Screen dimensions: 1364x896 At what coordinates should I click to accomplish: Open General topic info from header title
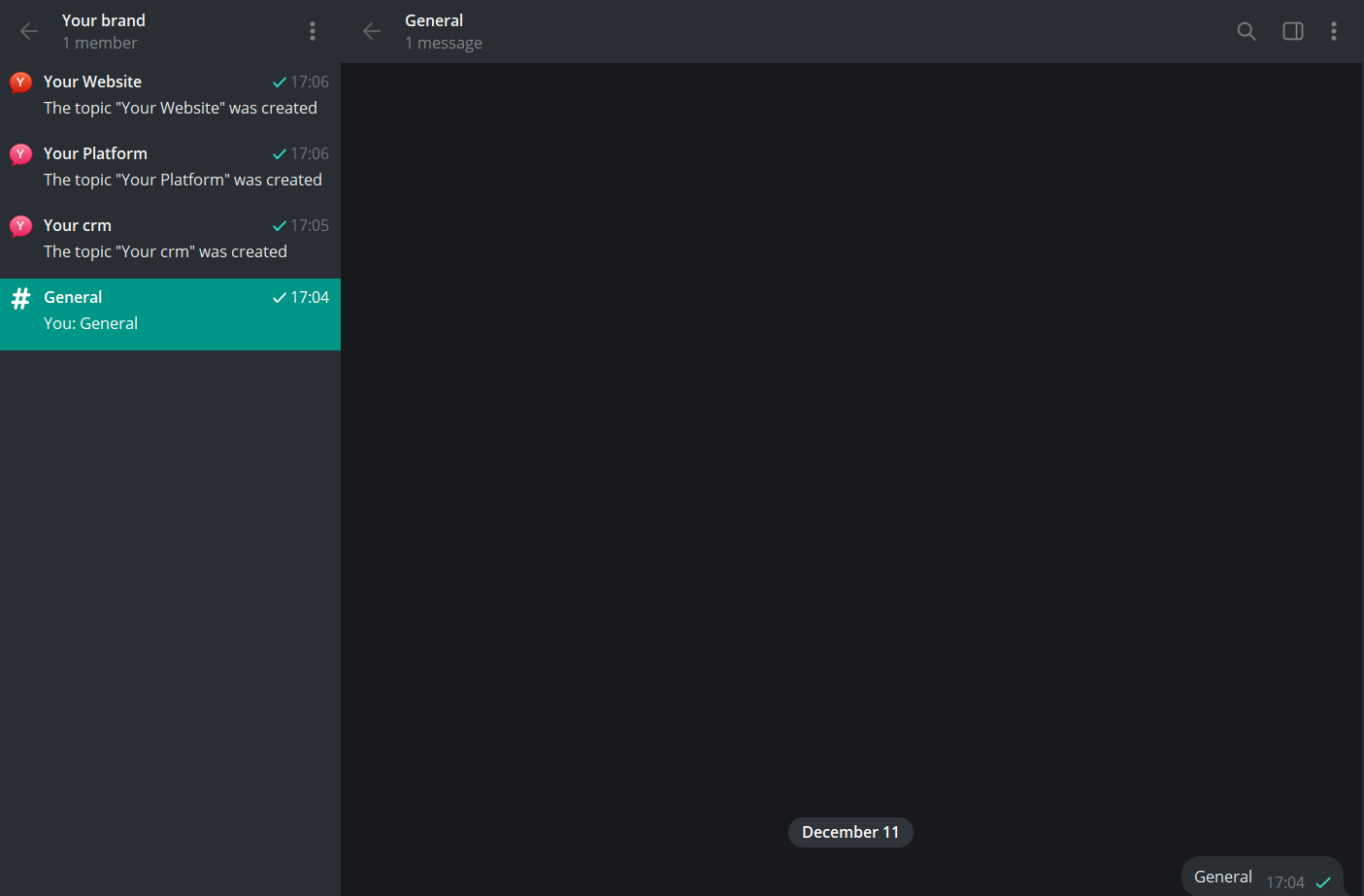click(x=434, y=20)
